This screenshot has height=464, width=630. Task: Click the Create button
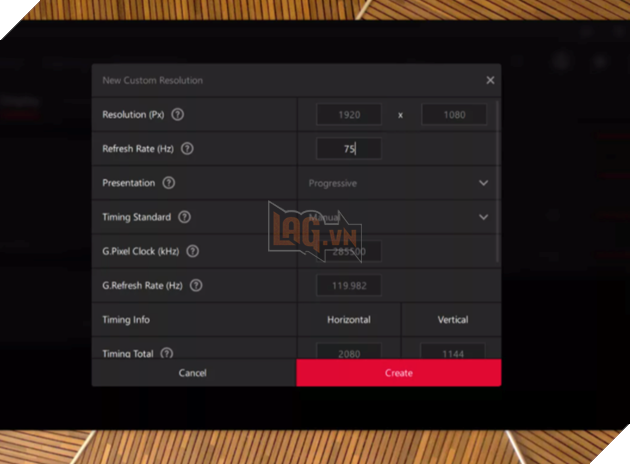click(x=398, y=373)
